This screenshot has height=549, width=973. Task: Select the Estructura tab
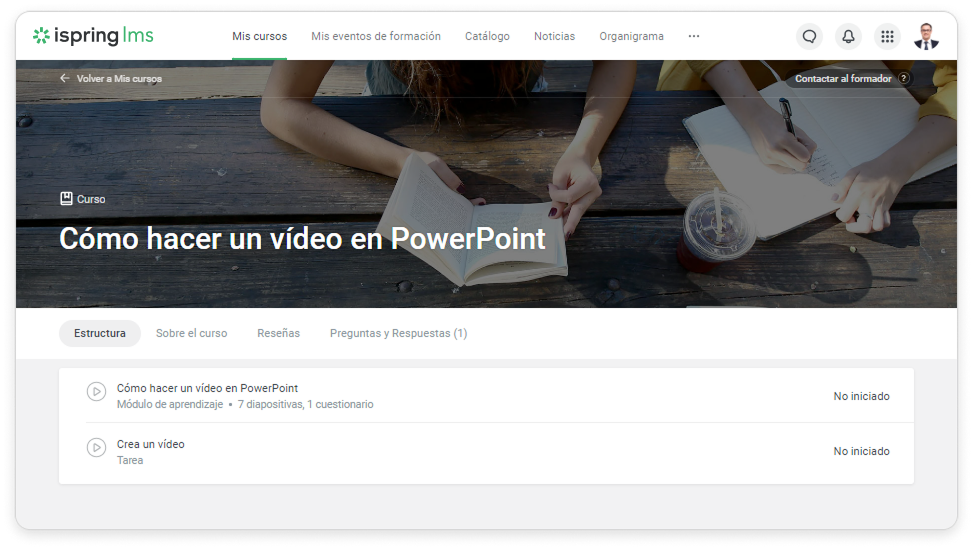[x=100, y=333]
